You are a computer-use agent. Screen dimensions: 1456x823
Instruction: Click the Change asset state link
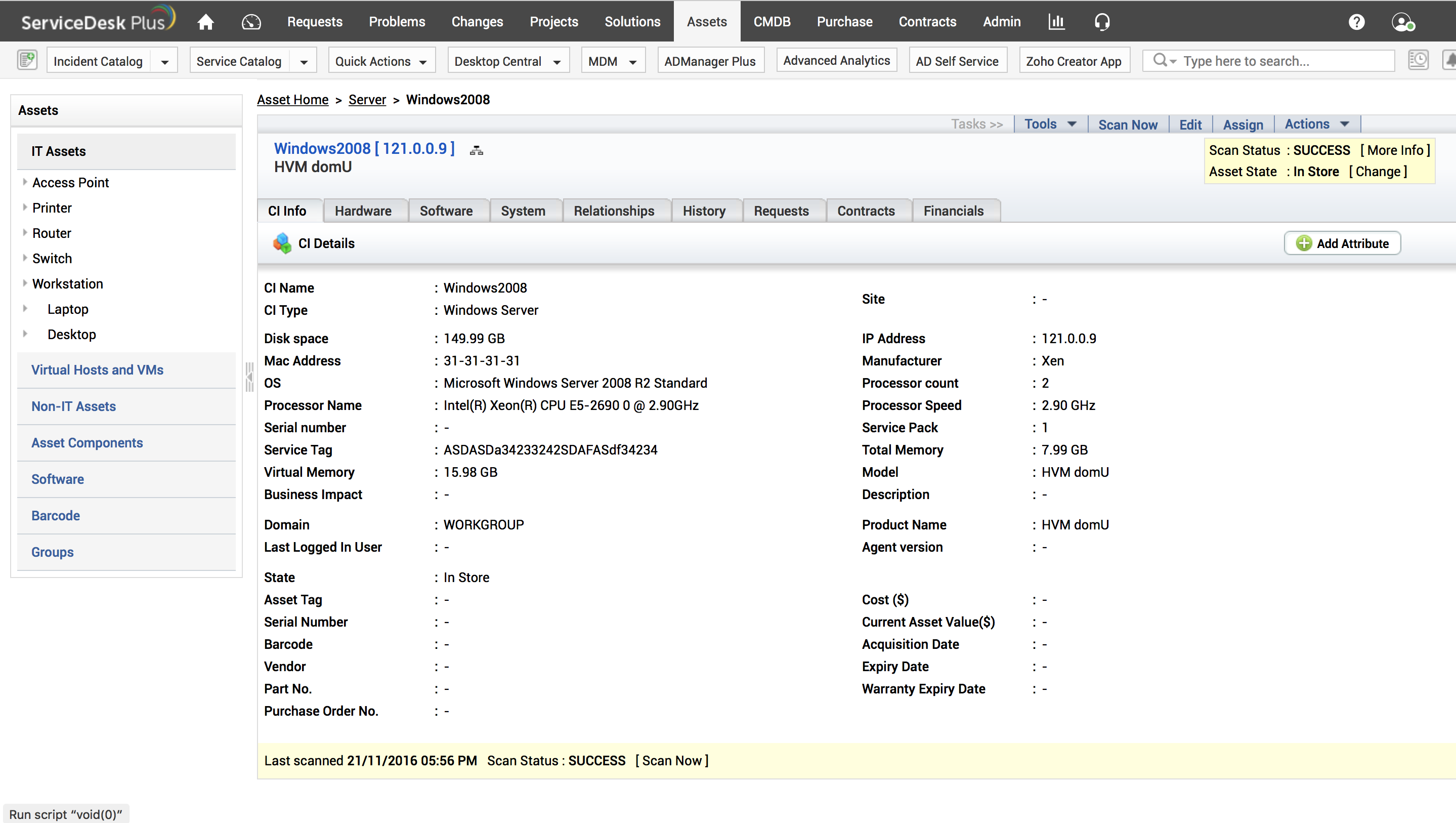1378,172
